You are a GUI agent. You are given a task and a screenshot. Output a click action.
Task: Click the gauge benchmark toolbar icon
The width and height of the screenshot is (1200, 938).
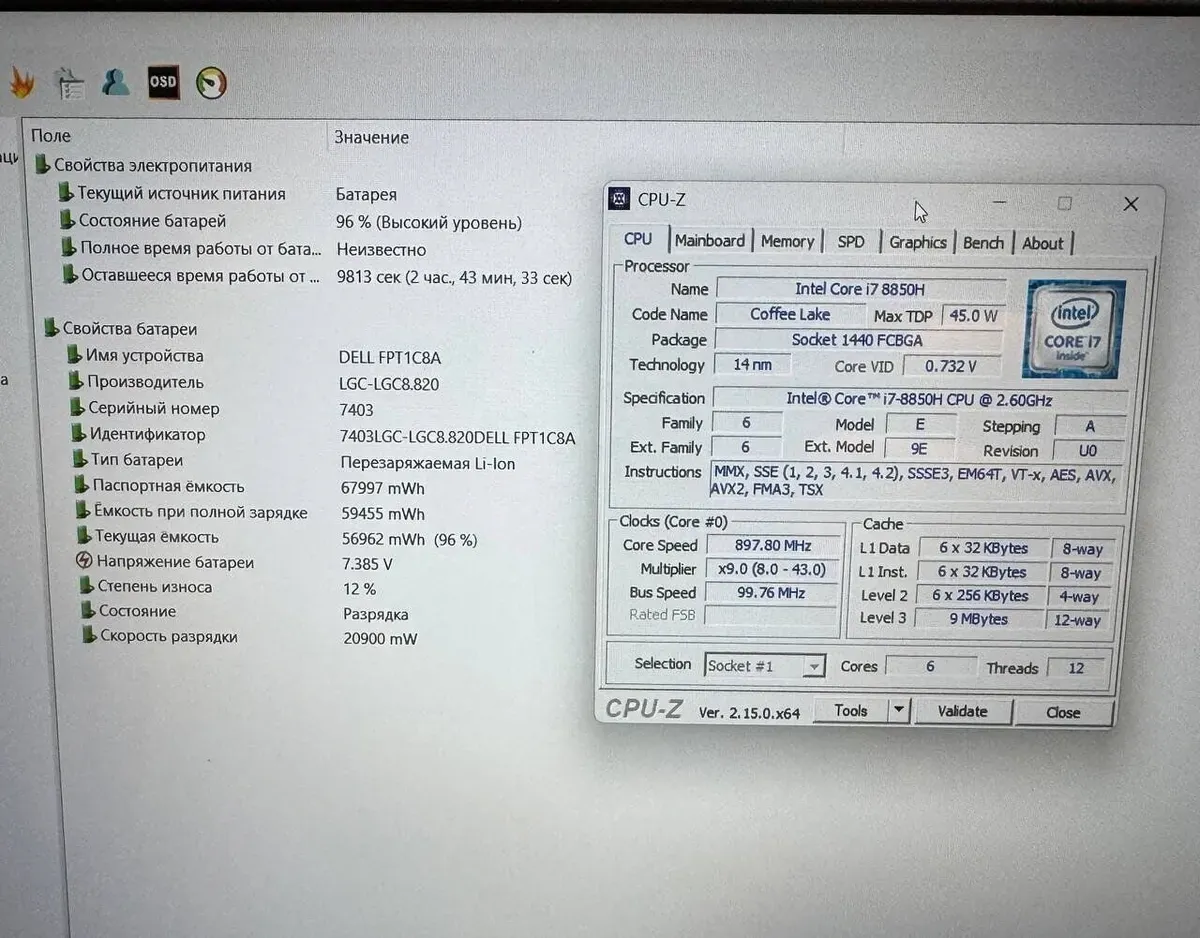tap(210, 82)
